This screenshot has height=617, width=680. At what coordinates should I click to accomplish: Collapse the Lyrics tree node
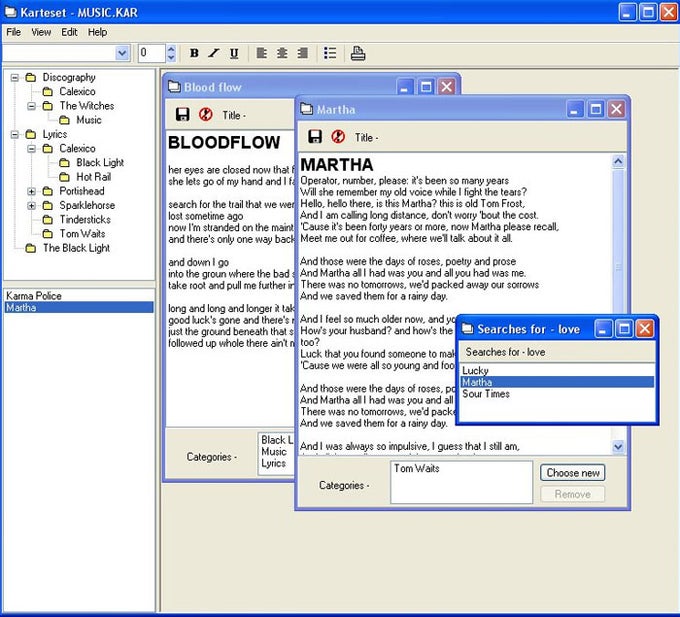click(15, 135)
